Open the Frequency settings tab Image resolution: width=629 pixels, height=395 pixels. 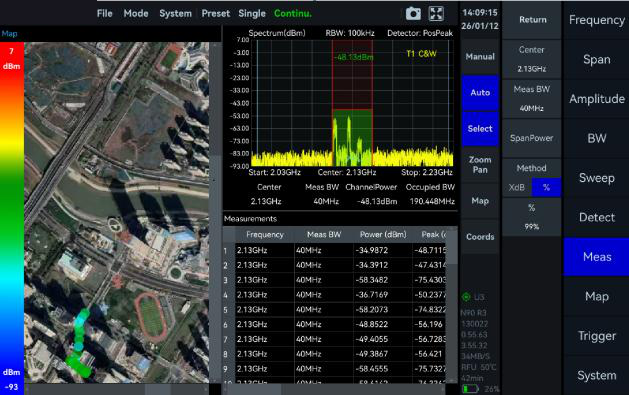(597, 20)
